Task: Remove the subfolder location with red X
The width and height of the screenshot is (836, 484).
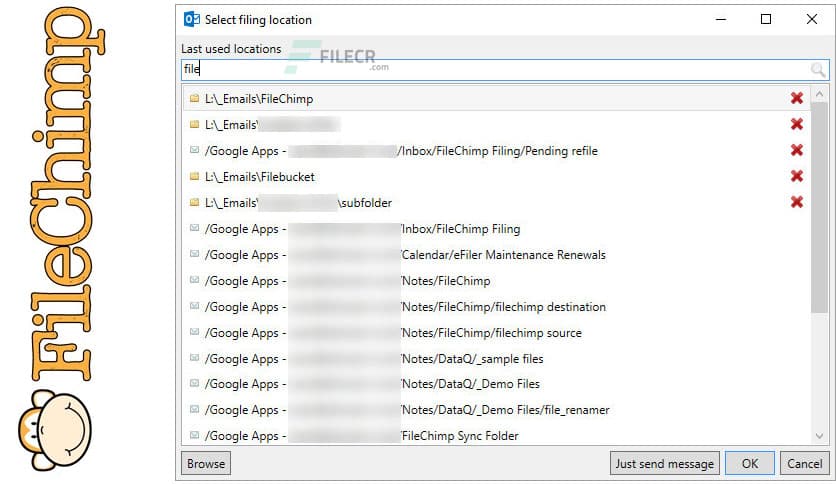Action: pos(797,202)
